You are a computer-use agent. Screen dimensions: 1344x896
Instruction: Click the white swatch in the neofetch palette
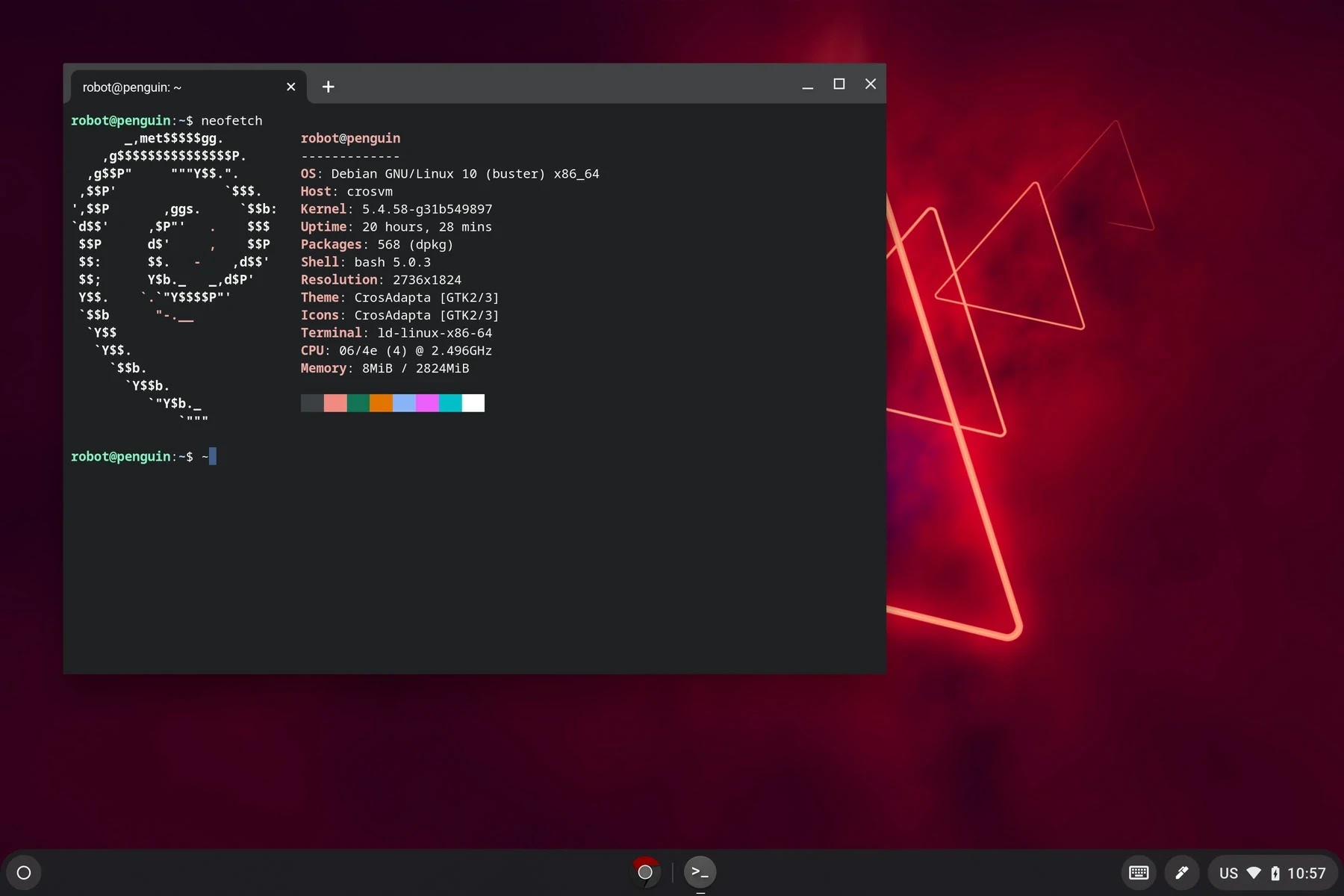click(474, 403)
